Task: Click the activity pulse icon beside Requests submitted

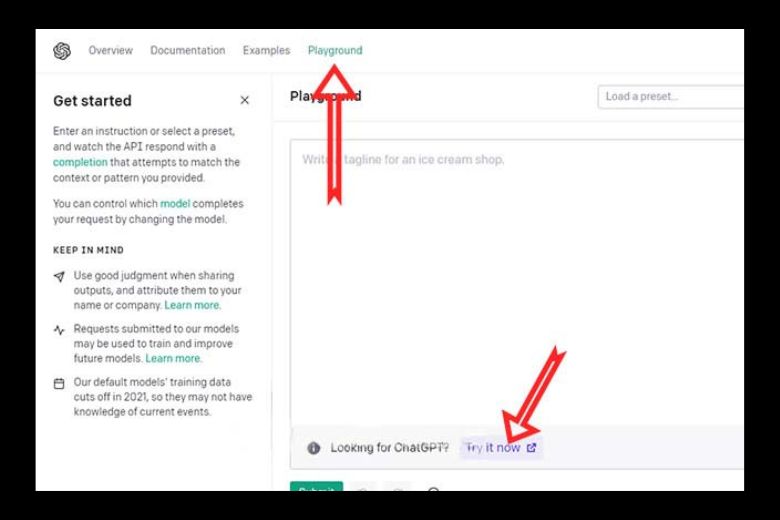Action: 59,329
